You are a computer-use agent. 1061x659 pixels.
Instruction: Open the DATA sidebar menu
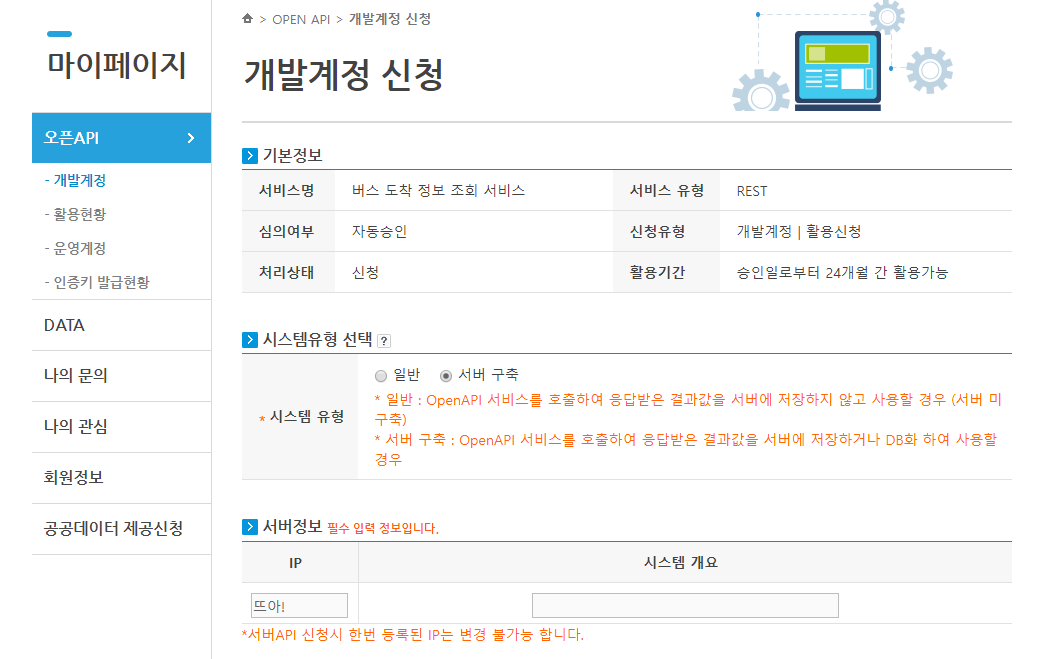(122, 325)
